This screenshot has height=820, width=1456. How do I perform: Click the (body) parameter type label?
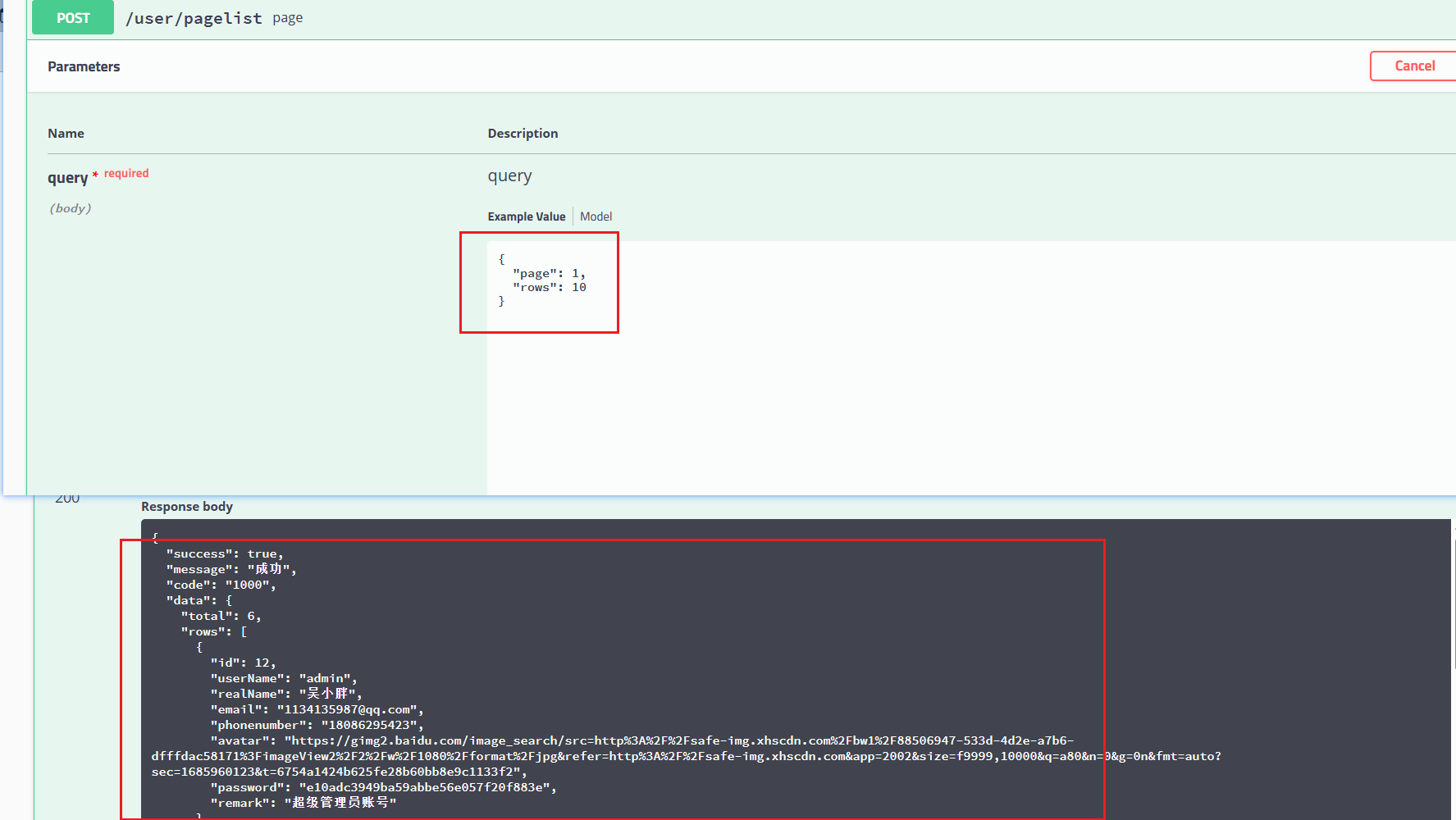tap(71, 208)
